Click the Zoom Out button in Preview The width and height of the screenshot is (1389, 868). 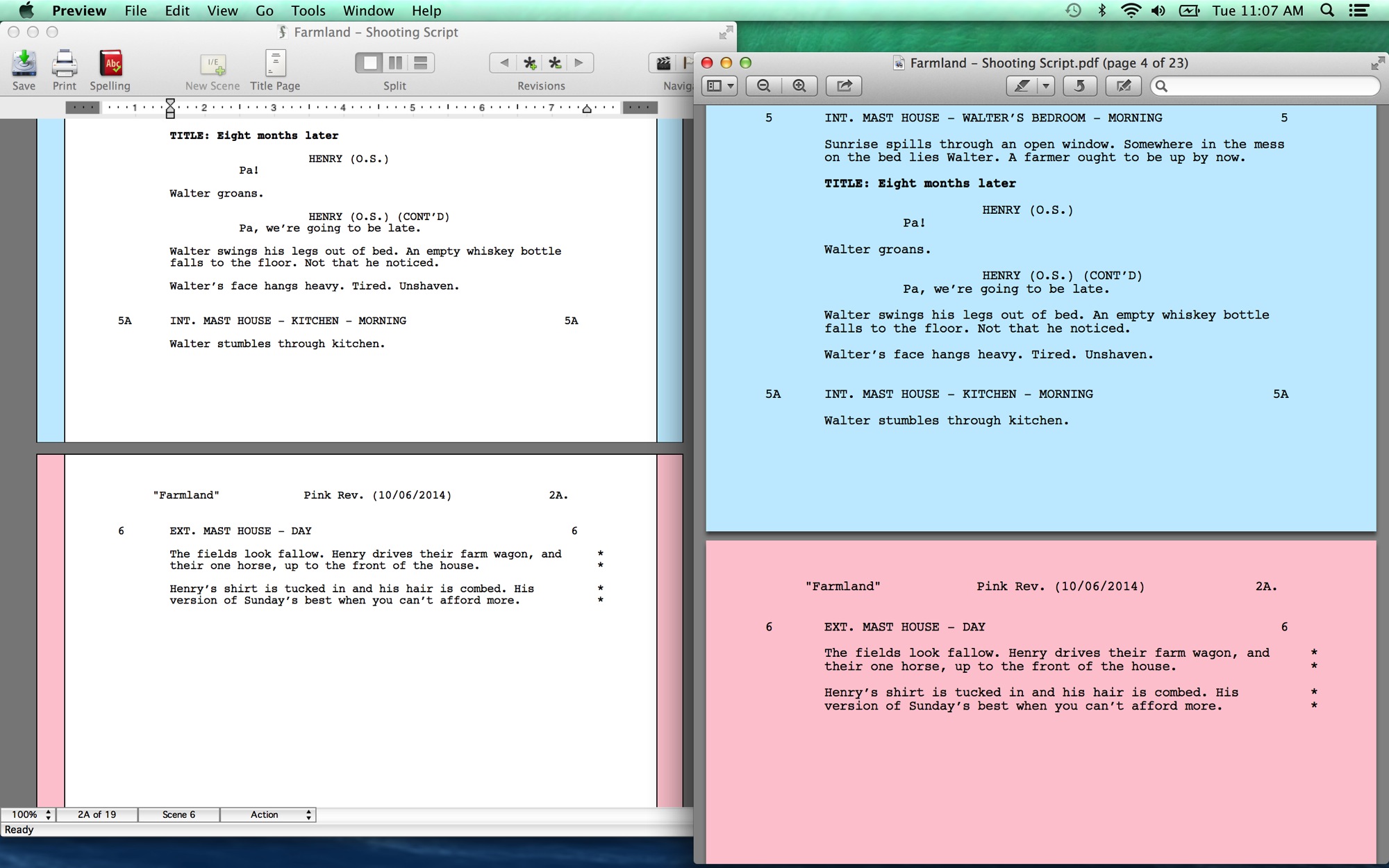[x=764, y=86]
